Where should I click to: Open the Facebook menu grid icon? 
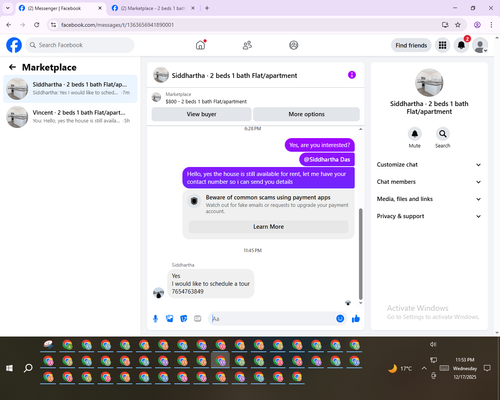442,45
